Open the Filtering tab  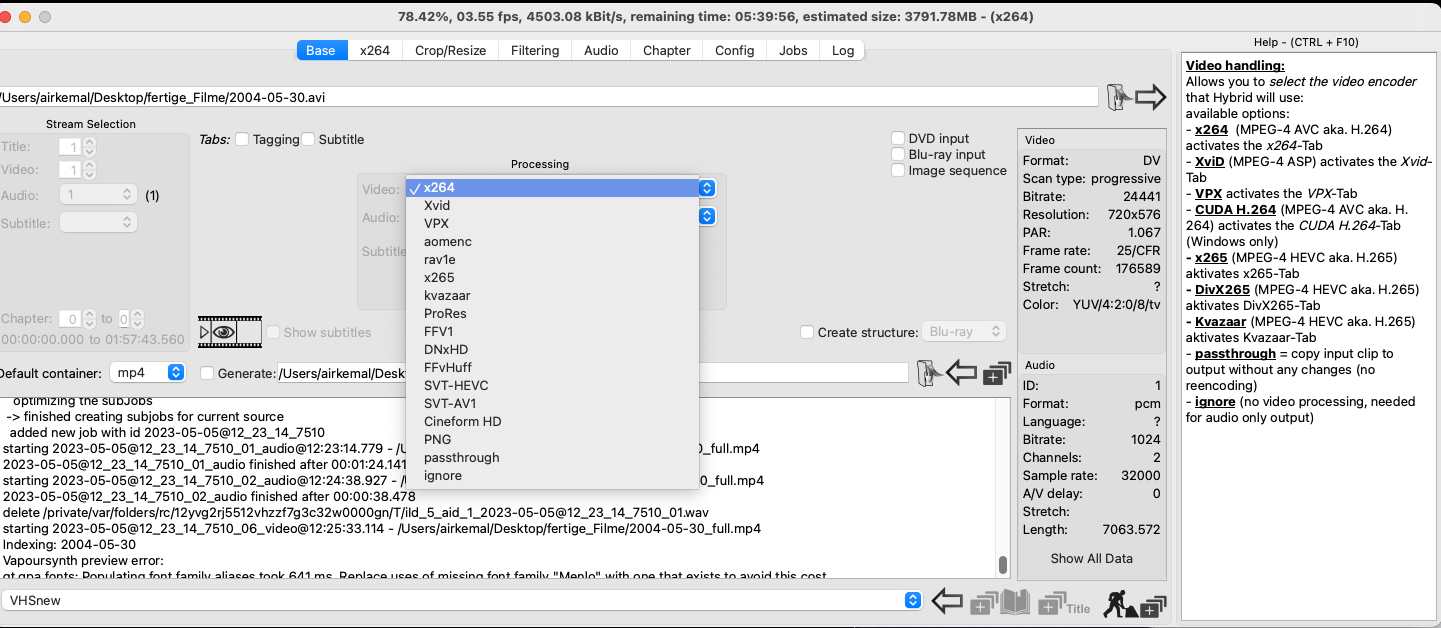pos(535,50)
